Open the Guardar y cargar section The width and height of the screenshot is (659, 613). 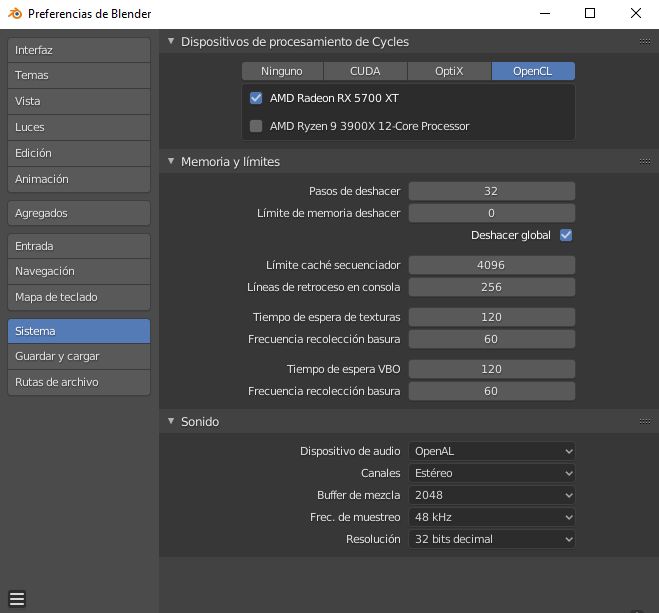tap(79, 356)
